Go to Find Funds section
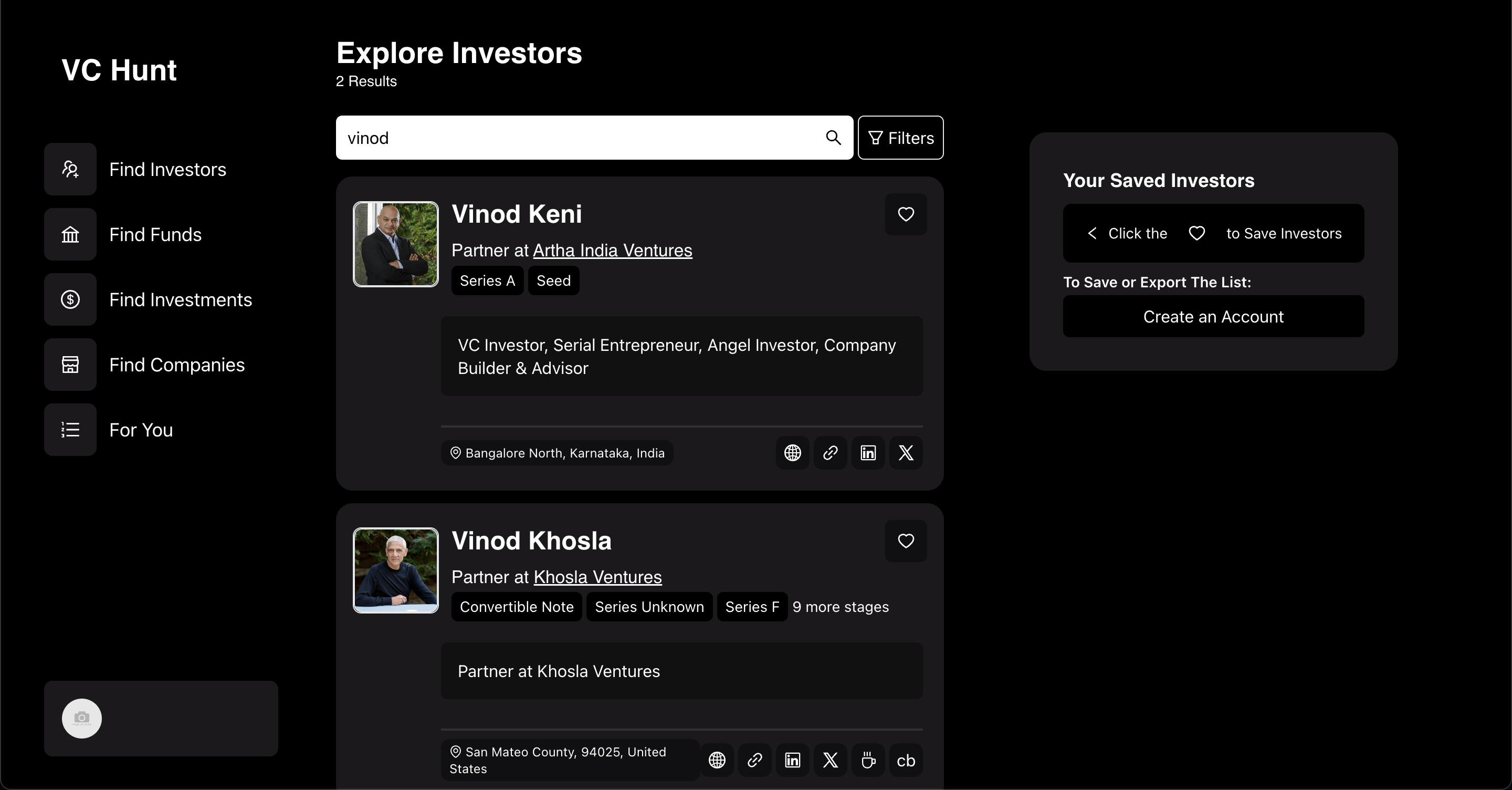Viewport: 1512px width, 790px height. [155, 234]
